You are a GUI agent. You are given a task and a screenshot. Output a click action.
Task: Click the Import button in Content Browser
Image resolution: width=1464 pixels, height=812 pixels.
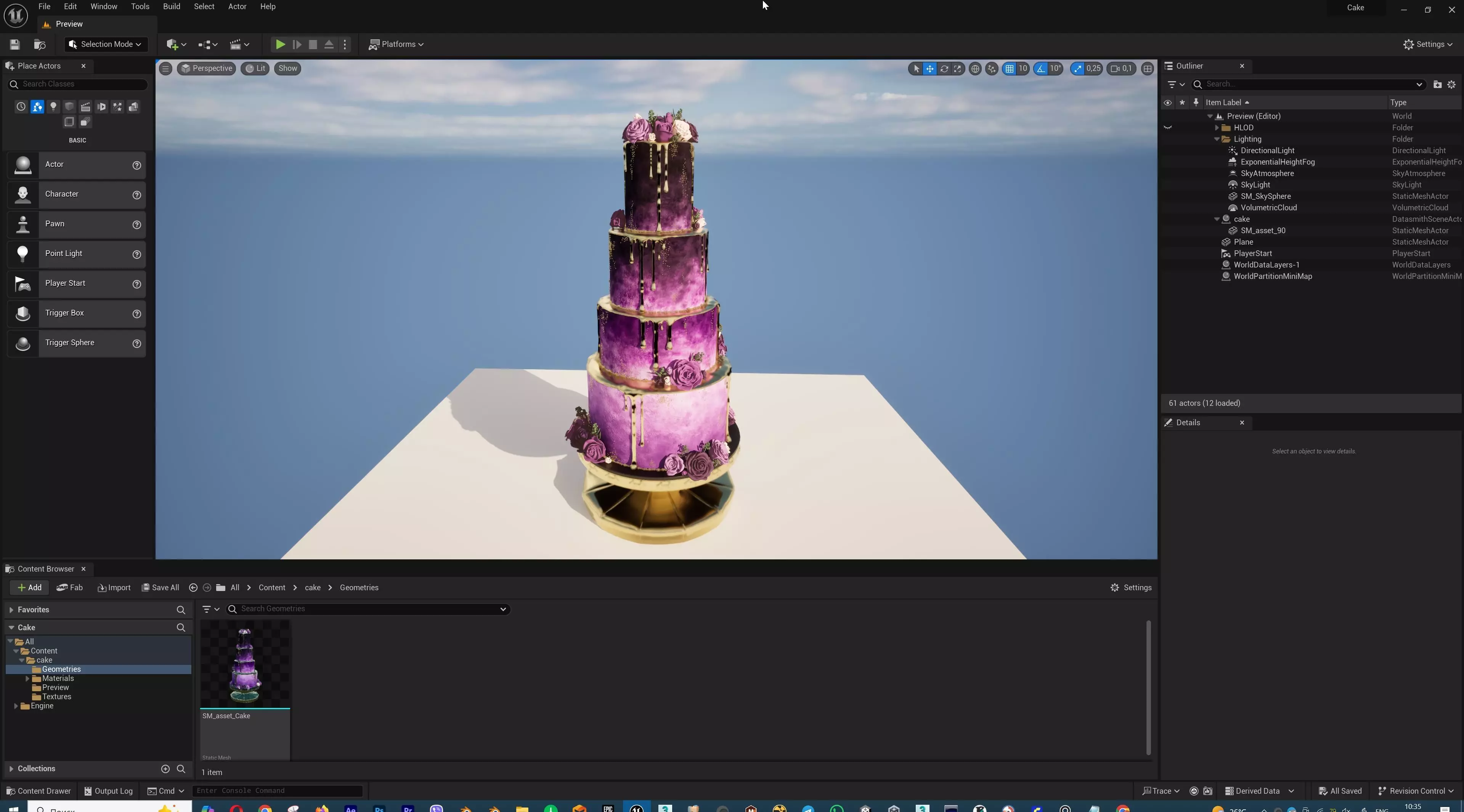(114, 588)
